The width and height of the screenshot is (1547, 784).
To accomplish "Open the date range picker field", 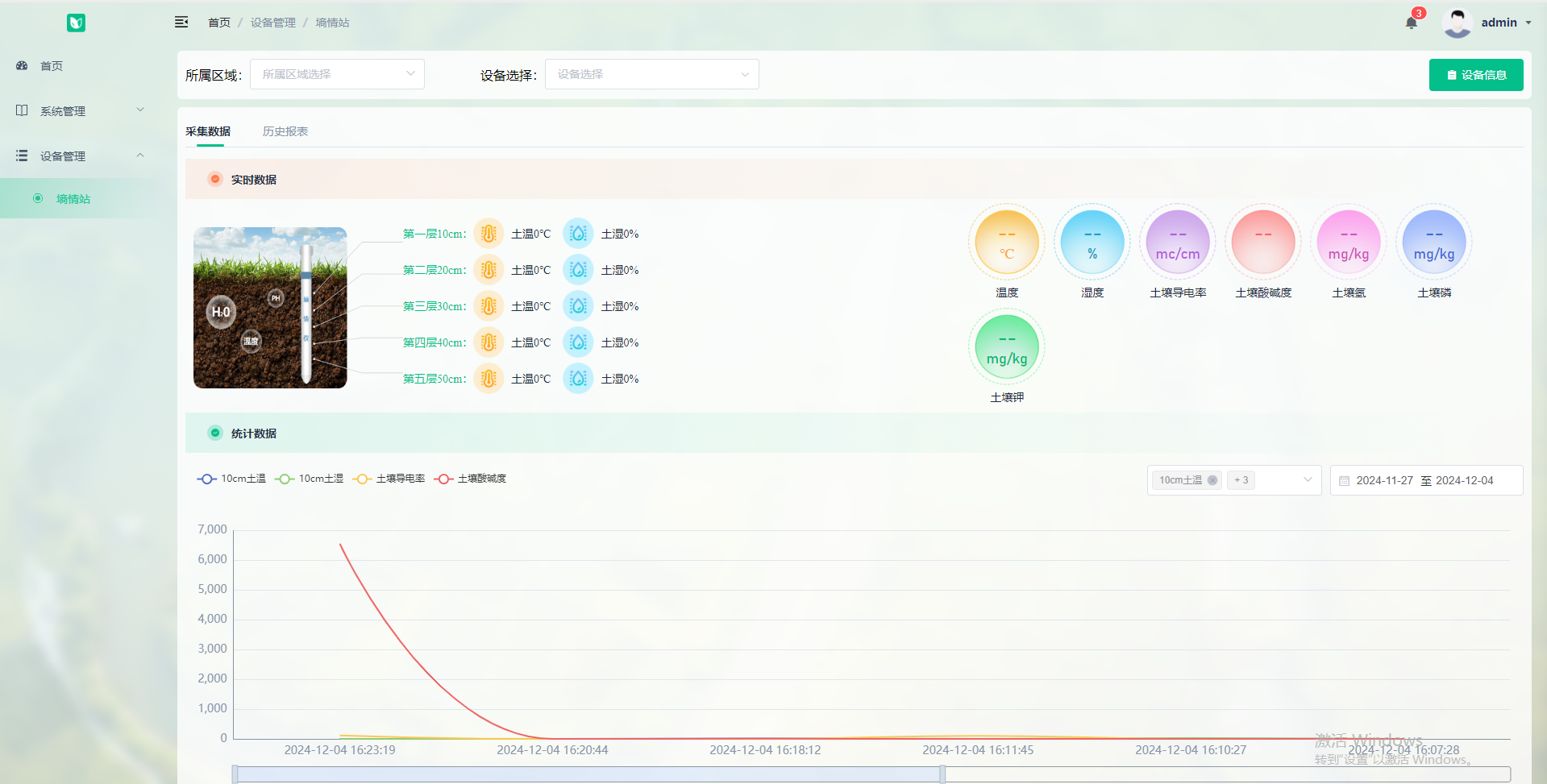I will [x=1425, y=480].
